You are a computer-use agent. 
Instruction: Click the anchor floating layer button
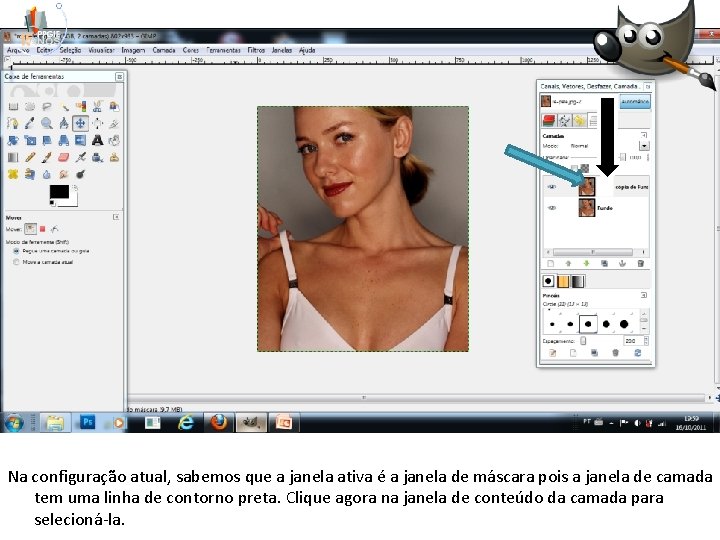623,264
